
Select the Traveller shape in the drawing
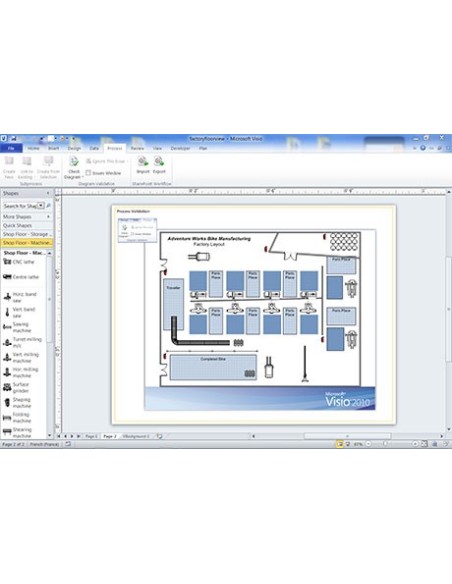pyautogui.click(x=174, y=305)
